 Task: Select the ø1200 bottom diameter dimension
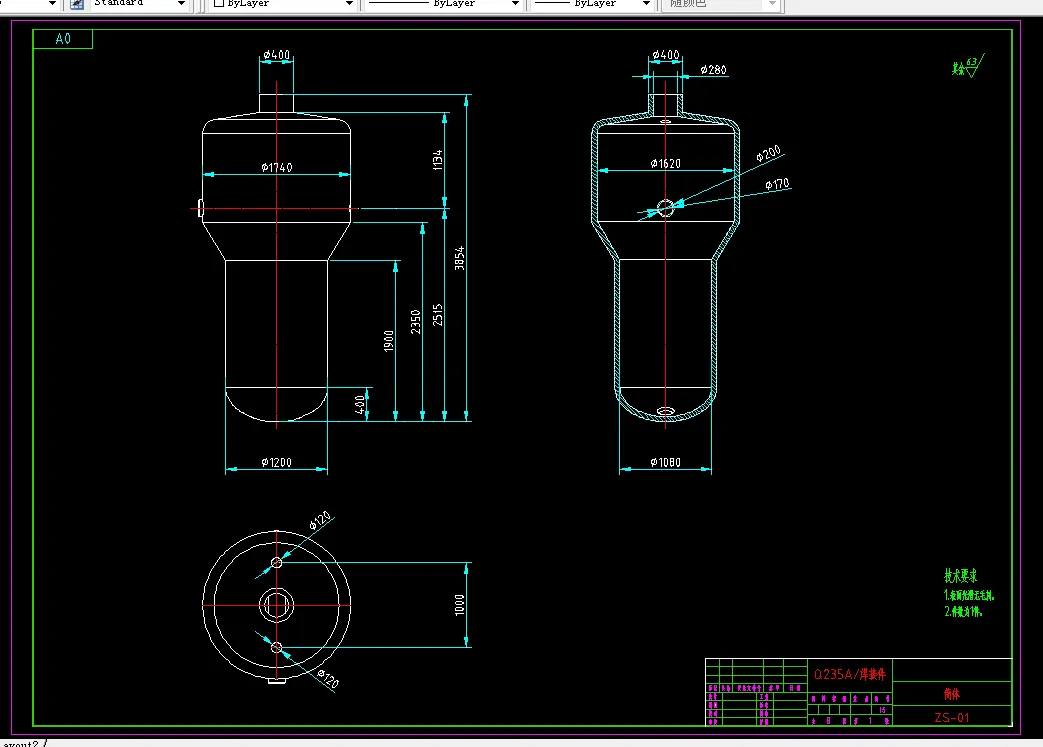click(277, 462)
